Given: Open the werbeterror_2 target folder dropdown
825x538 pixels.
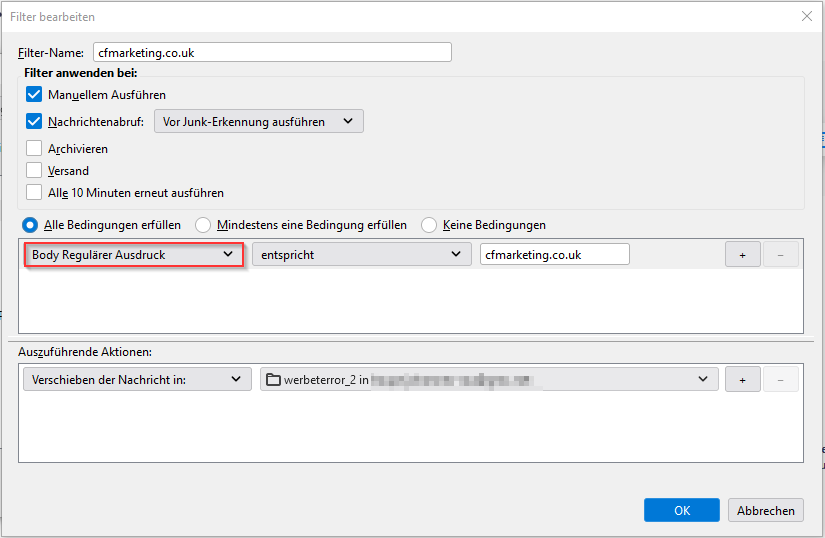Looking at the screenshot, I should tap(489, 379).
